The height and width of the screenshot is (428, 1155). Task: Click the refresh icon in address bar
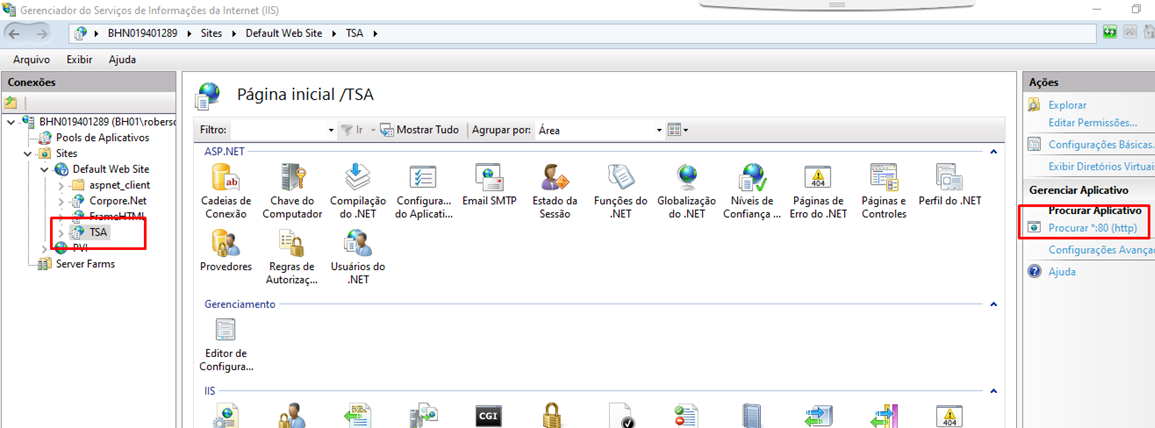coord(1110,32)
